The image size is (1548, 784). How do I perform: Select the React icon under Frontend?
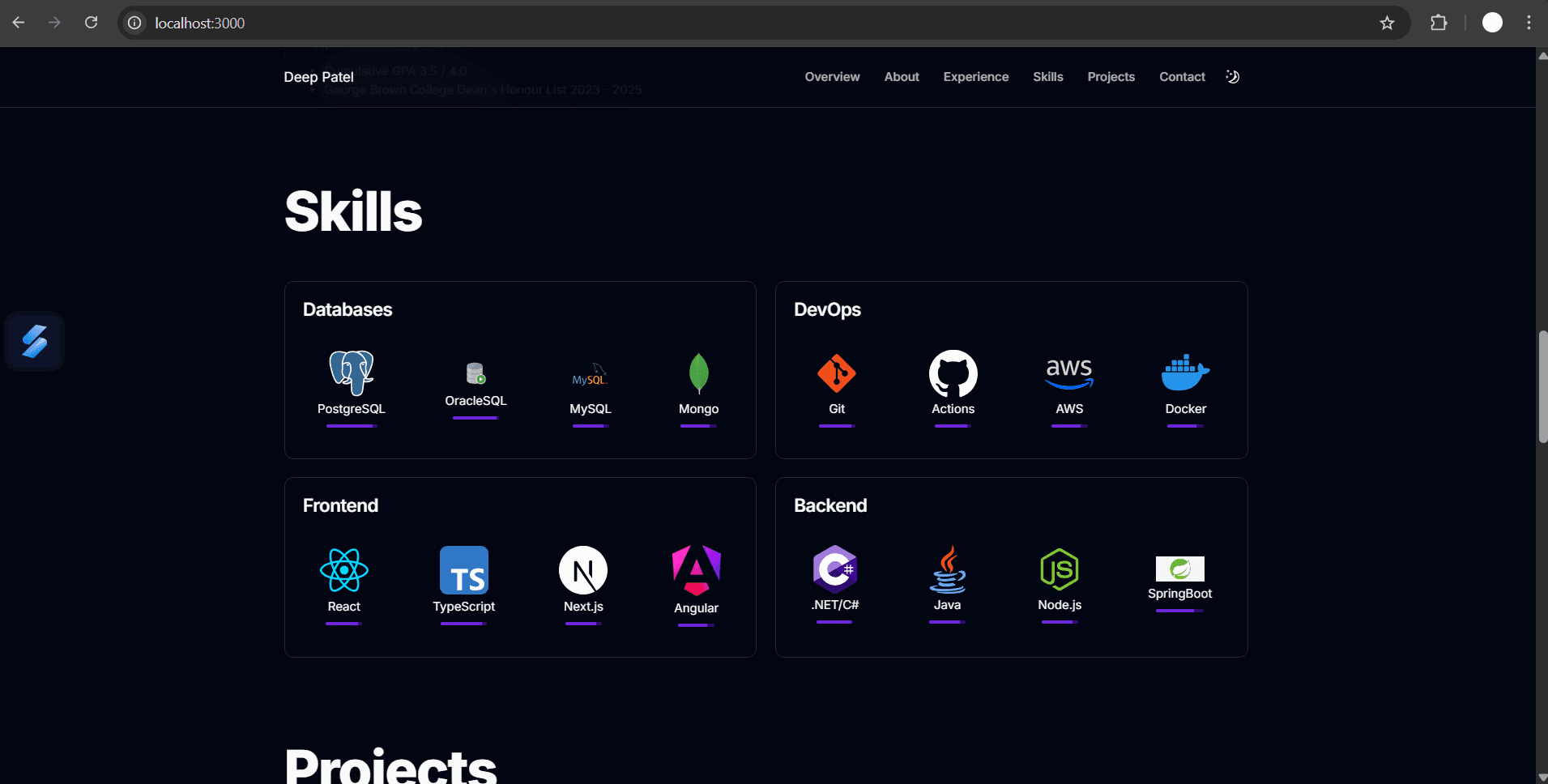pos(344,570)
